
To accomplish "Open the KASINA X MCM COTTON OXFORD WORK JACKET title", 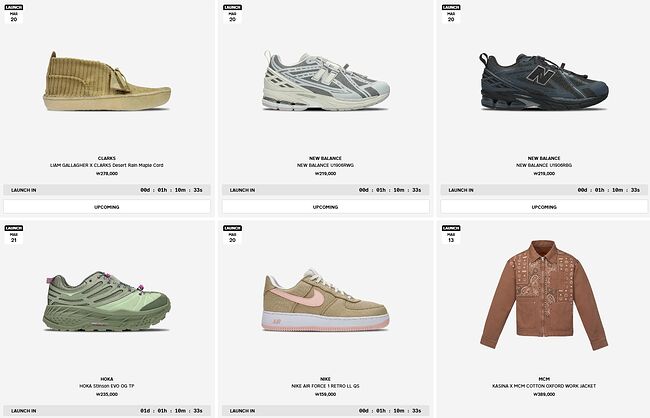I will coord(544,386).
